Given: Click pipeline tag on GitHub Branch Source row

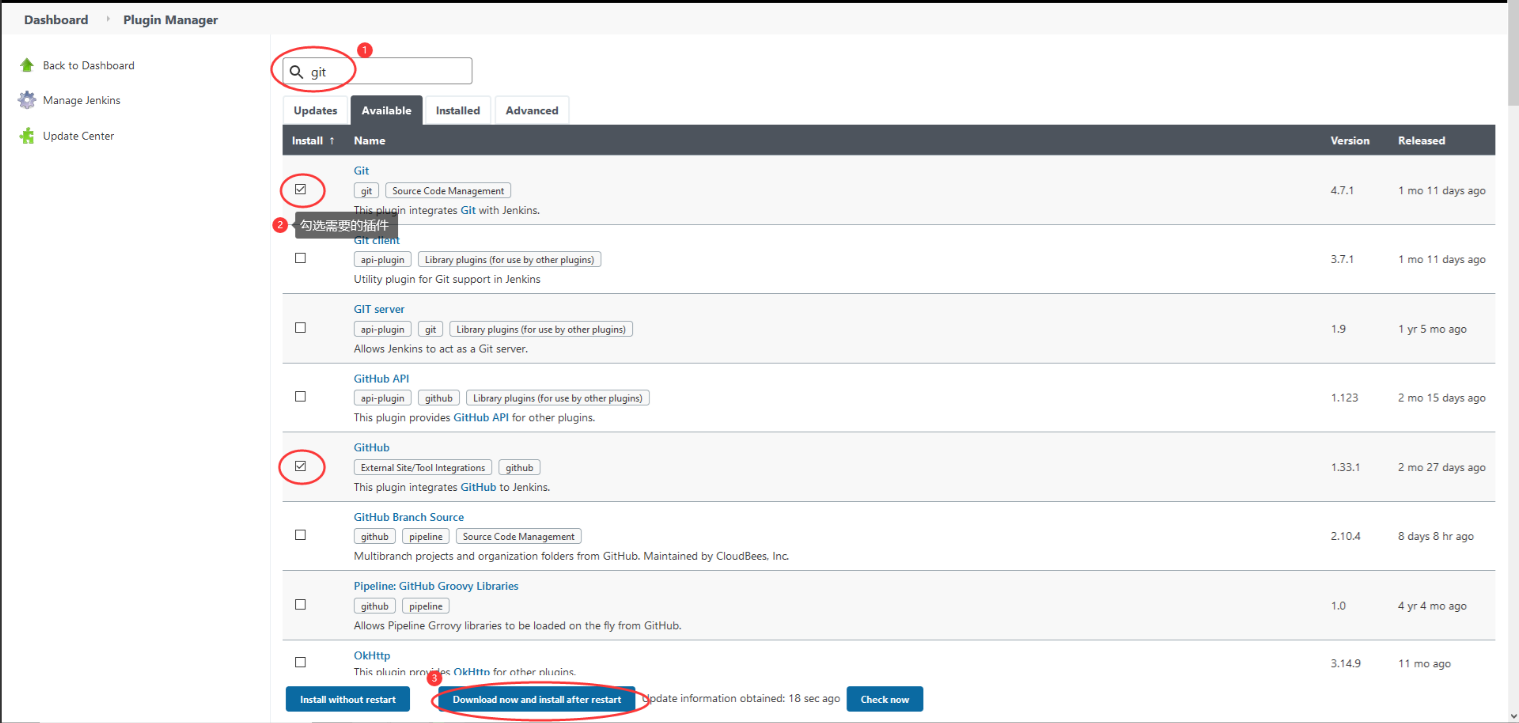Looking at the screenshot, I should click(x=426, y=536).
